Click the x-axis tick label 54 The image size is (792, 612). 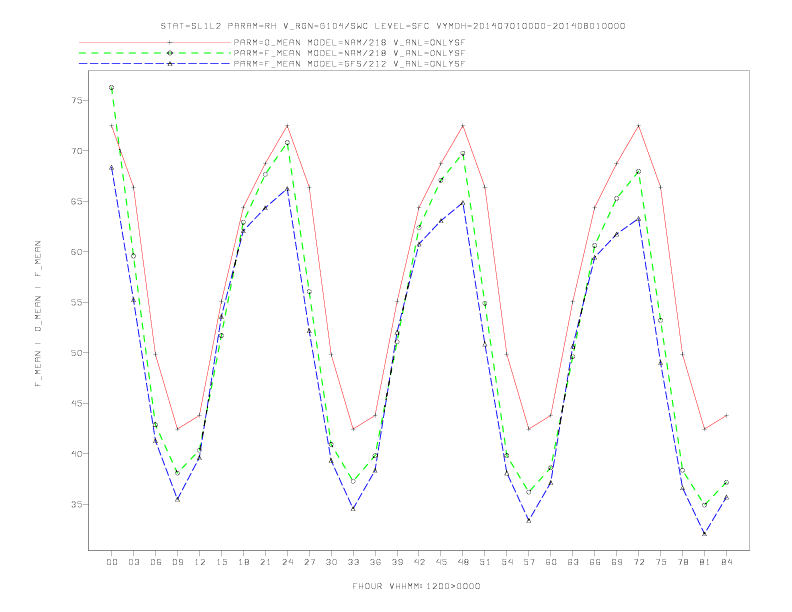[507, 562]
